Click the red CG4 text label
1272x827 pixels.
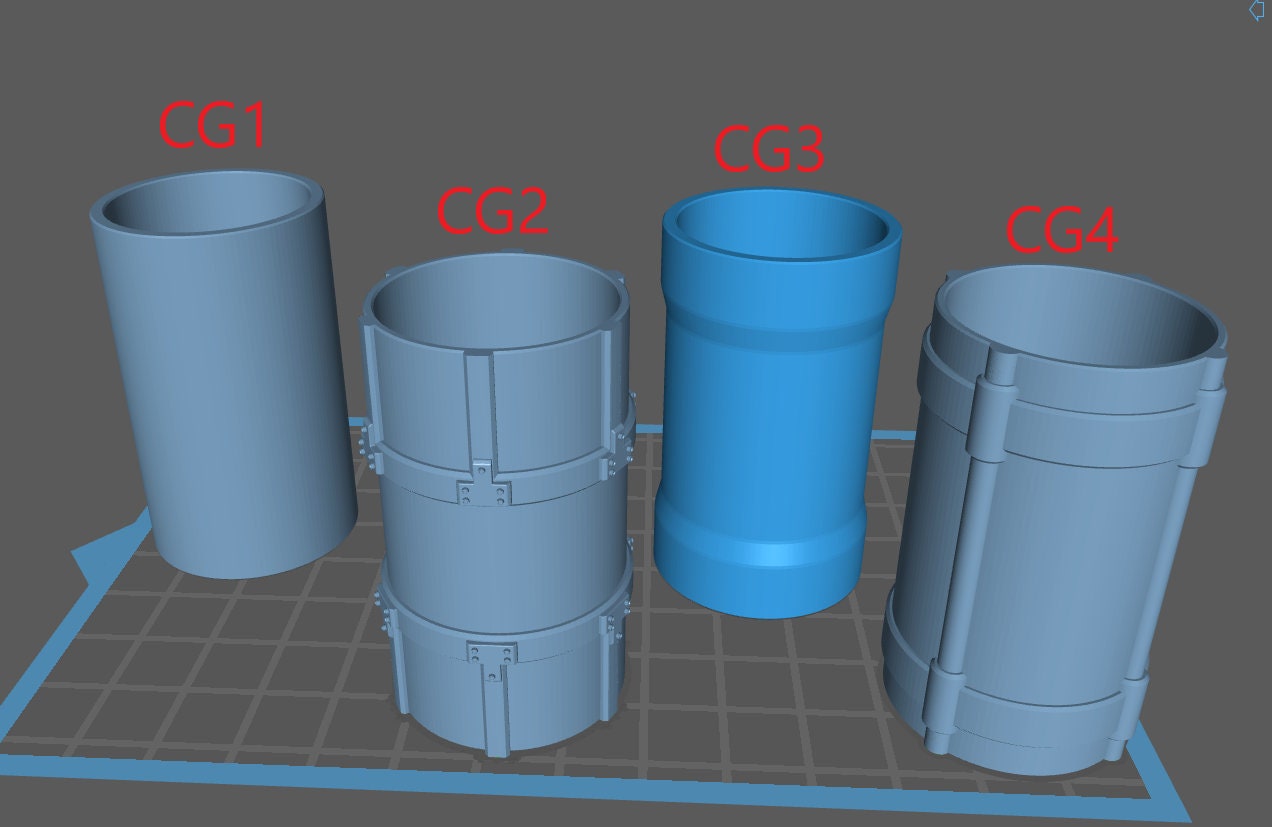pos(1060,230)
